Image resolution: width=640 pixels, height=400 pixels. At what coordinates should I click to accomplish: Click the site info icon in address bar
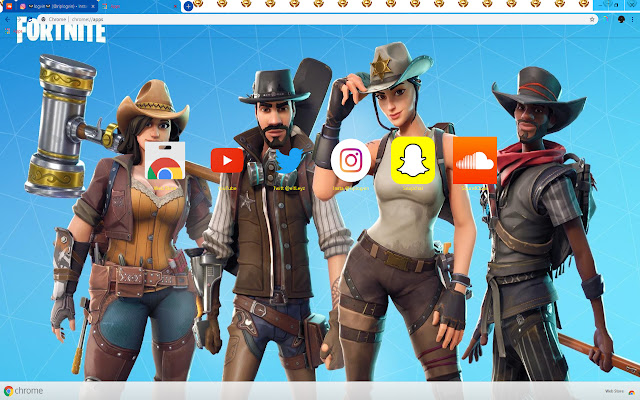(x=43, y=19)
